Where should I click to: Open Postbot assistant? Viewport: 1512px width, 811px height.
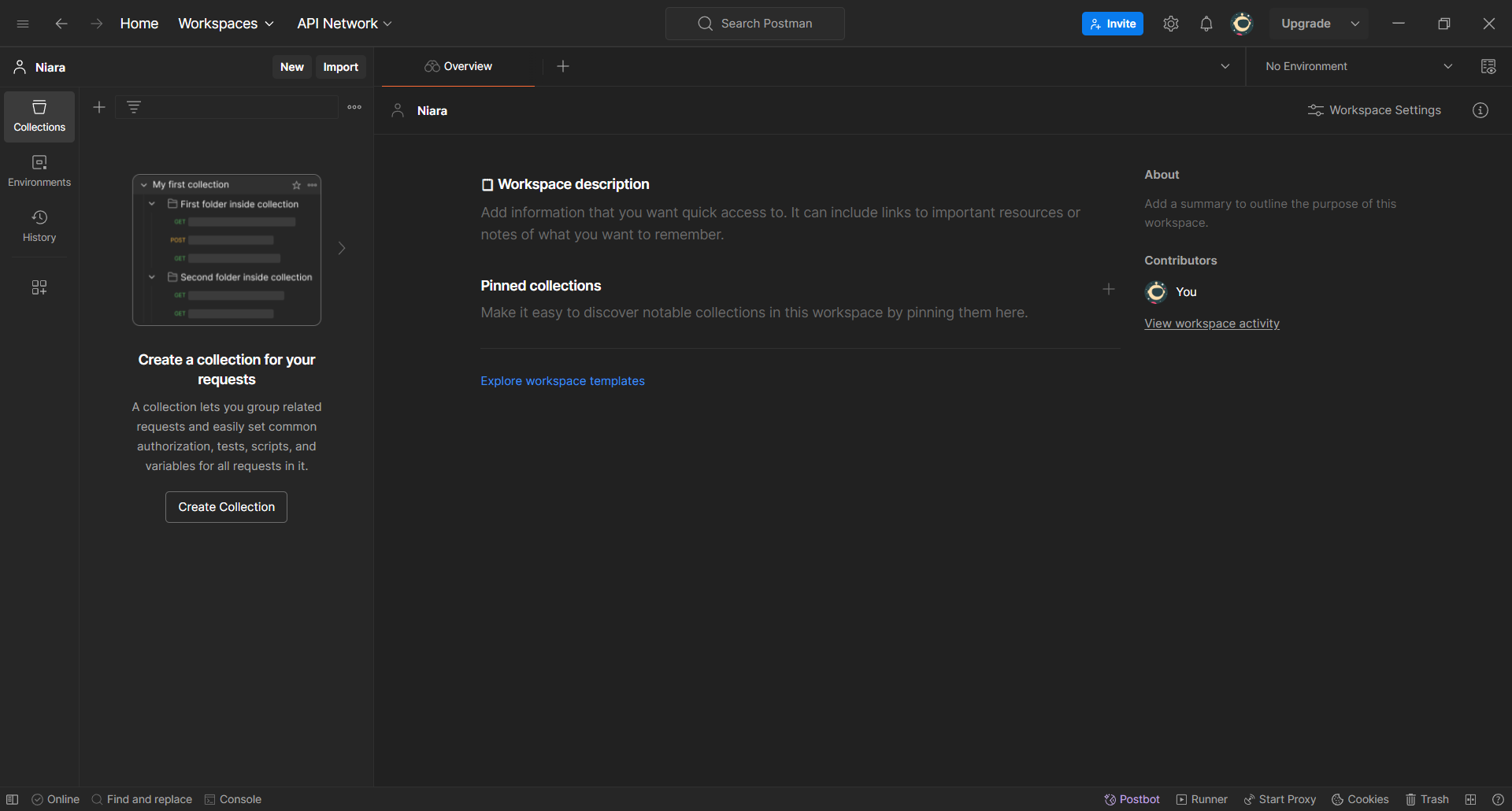click(1132, 799)
